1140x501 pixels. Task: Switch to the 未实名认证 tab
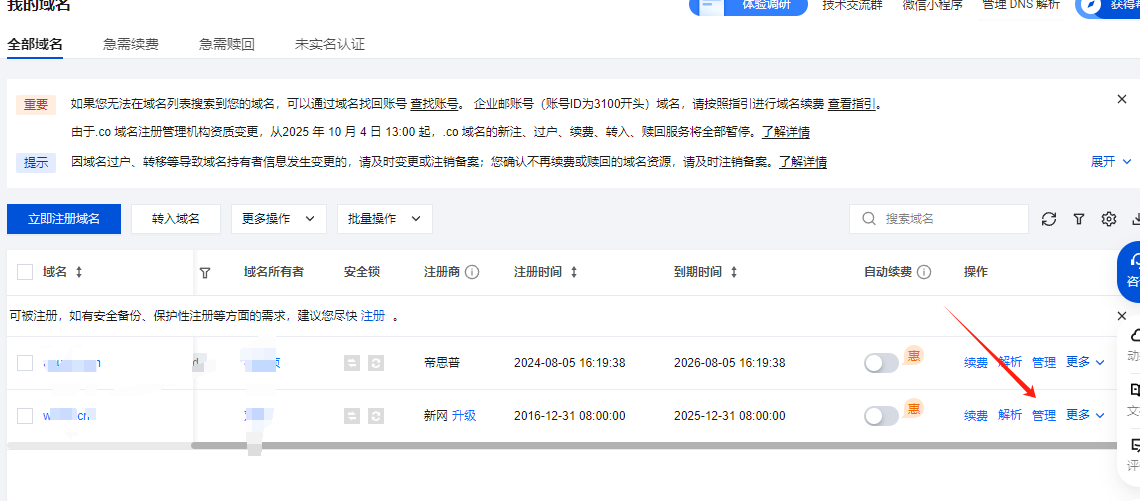coord(329,44)
